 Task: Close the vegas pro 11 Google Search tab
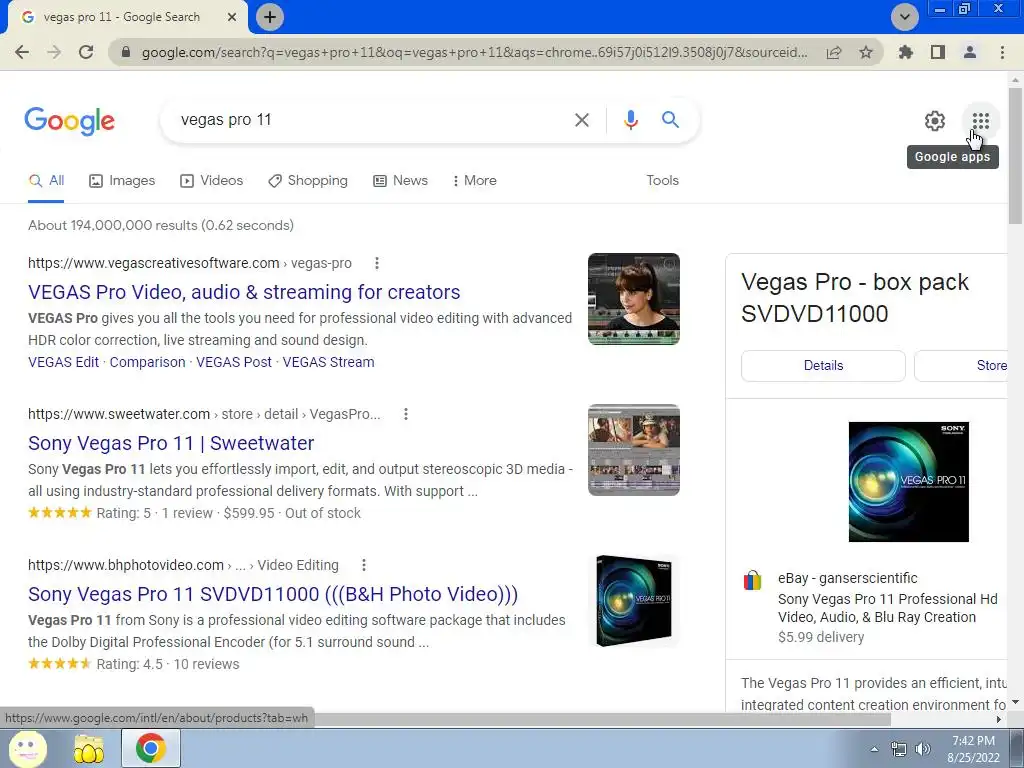[232, 17]
